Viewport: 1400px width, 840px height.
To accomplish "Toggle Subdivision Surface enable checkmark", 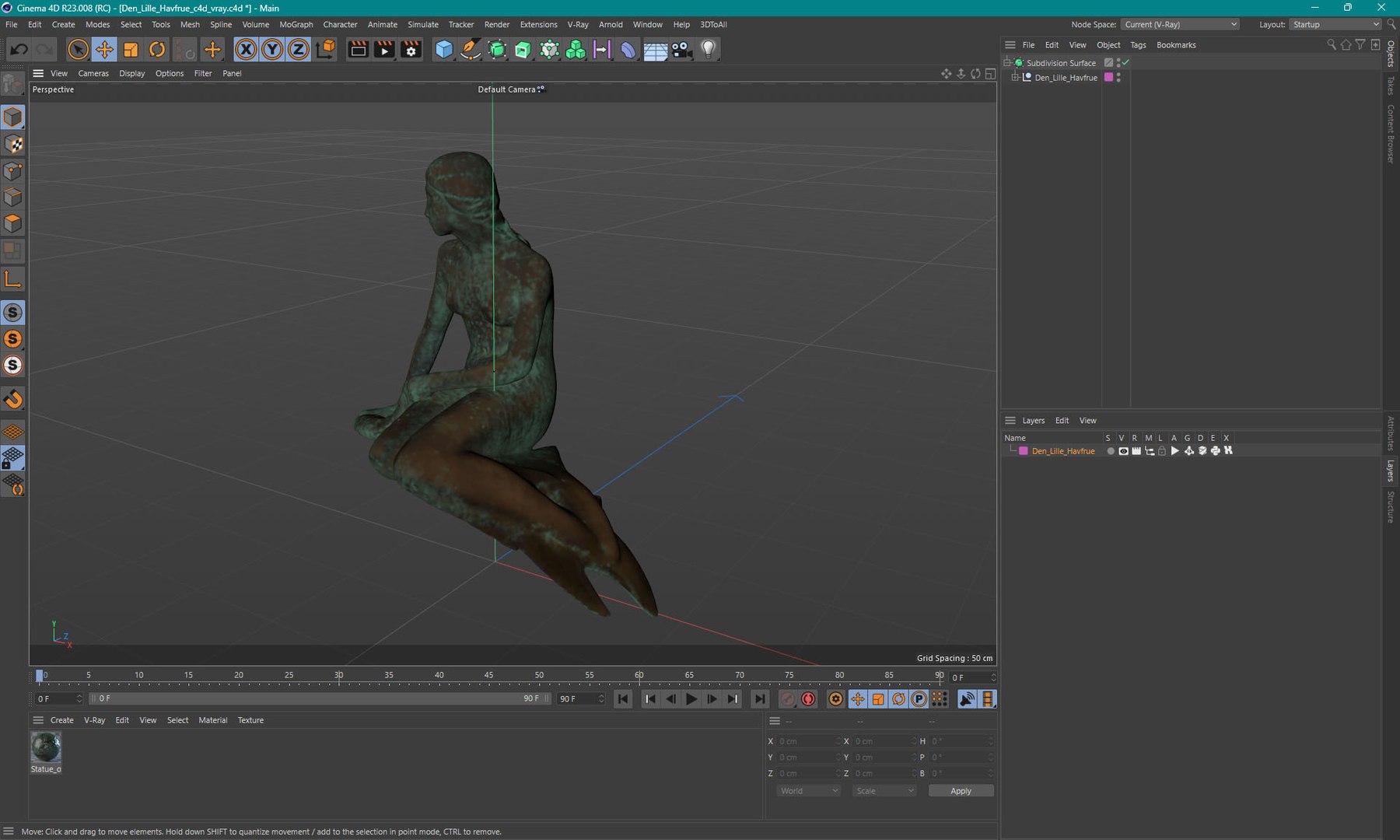I will pos(1125,63).
